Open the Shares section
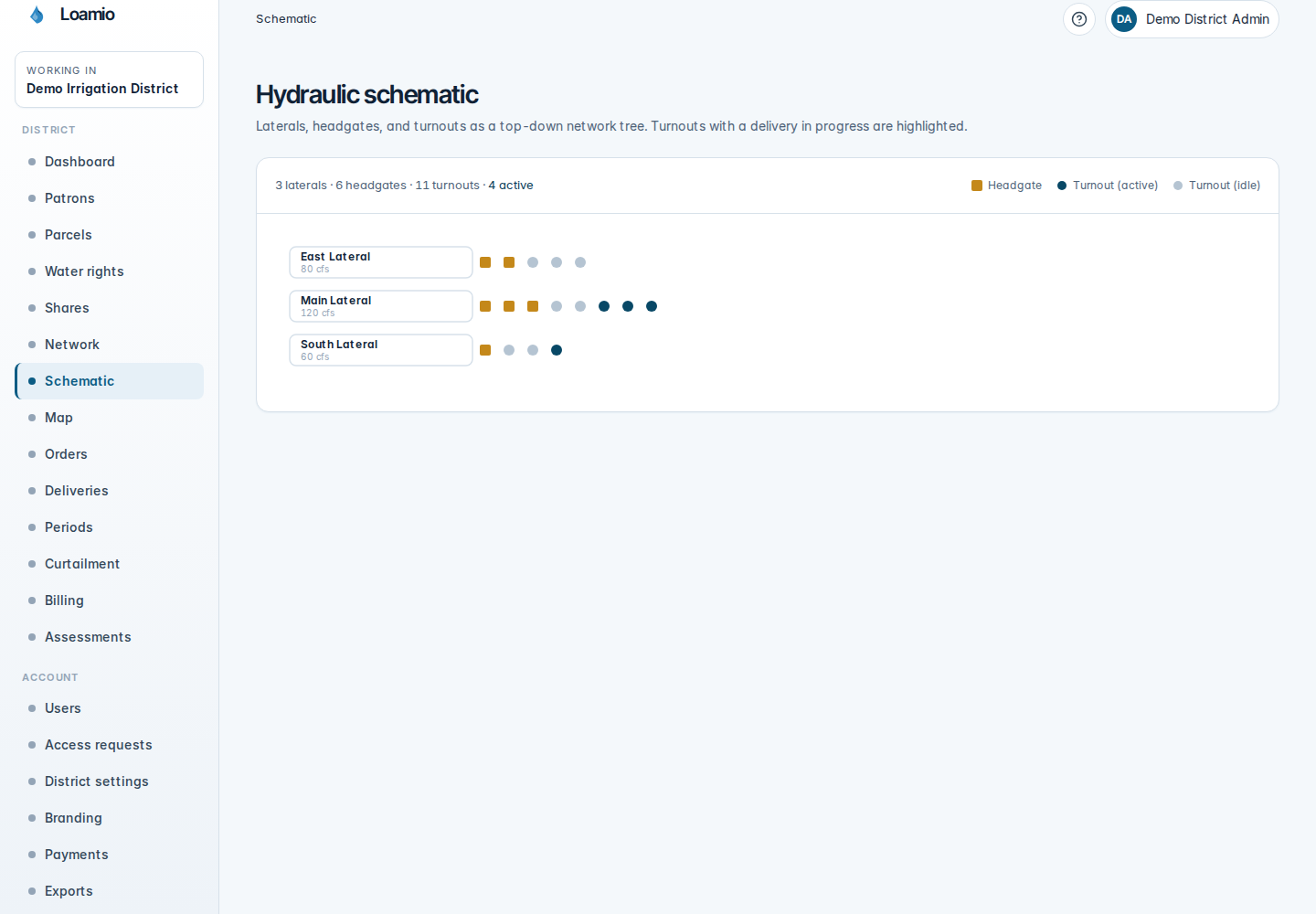The image size is (1316, 914). [x=109, y=308]
